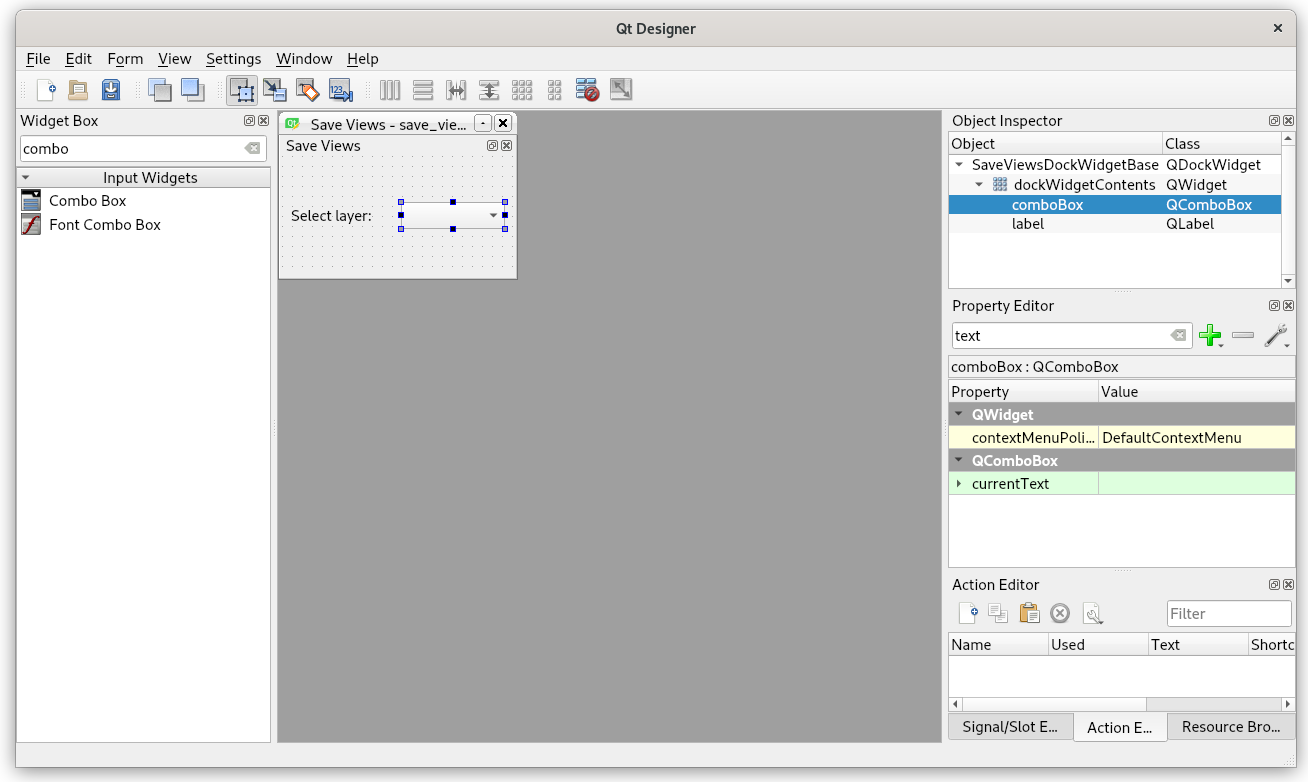
Task: Open the Help menu
Action: coord(363,59)
